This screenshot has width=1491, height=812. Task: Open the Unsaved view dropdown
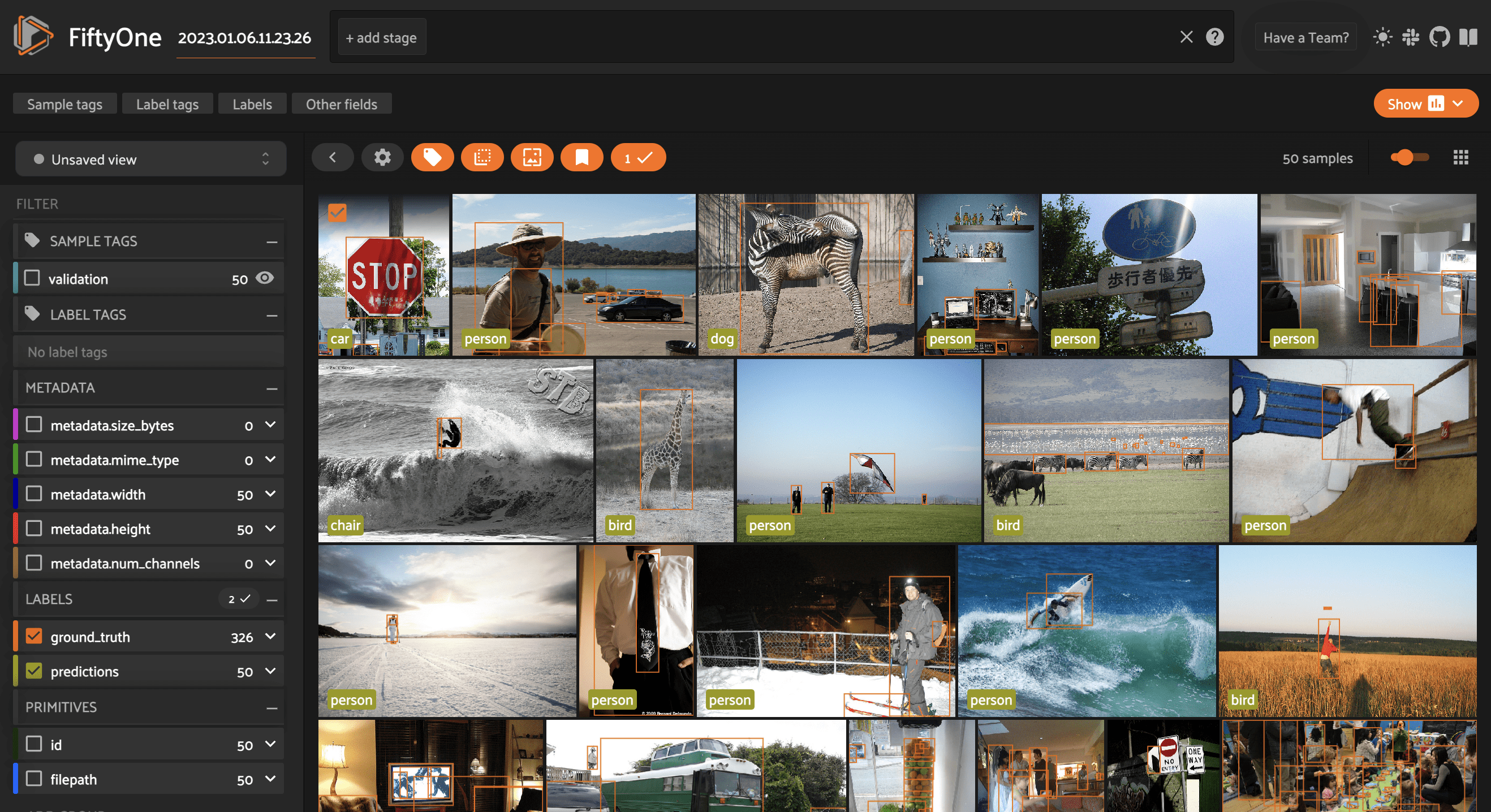click(150, 159)
